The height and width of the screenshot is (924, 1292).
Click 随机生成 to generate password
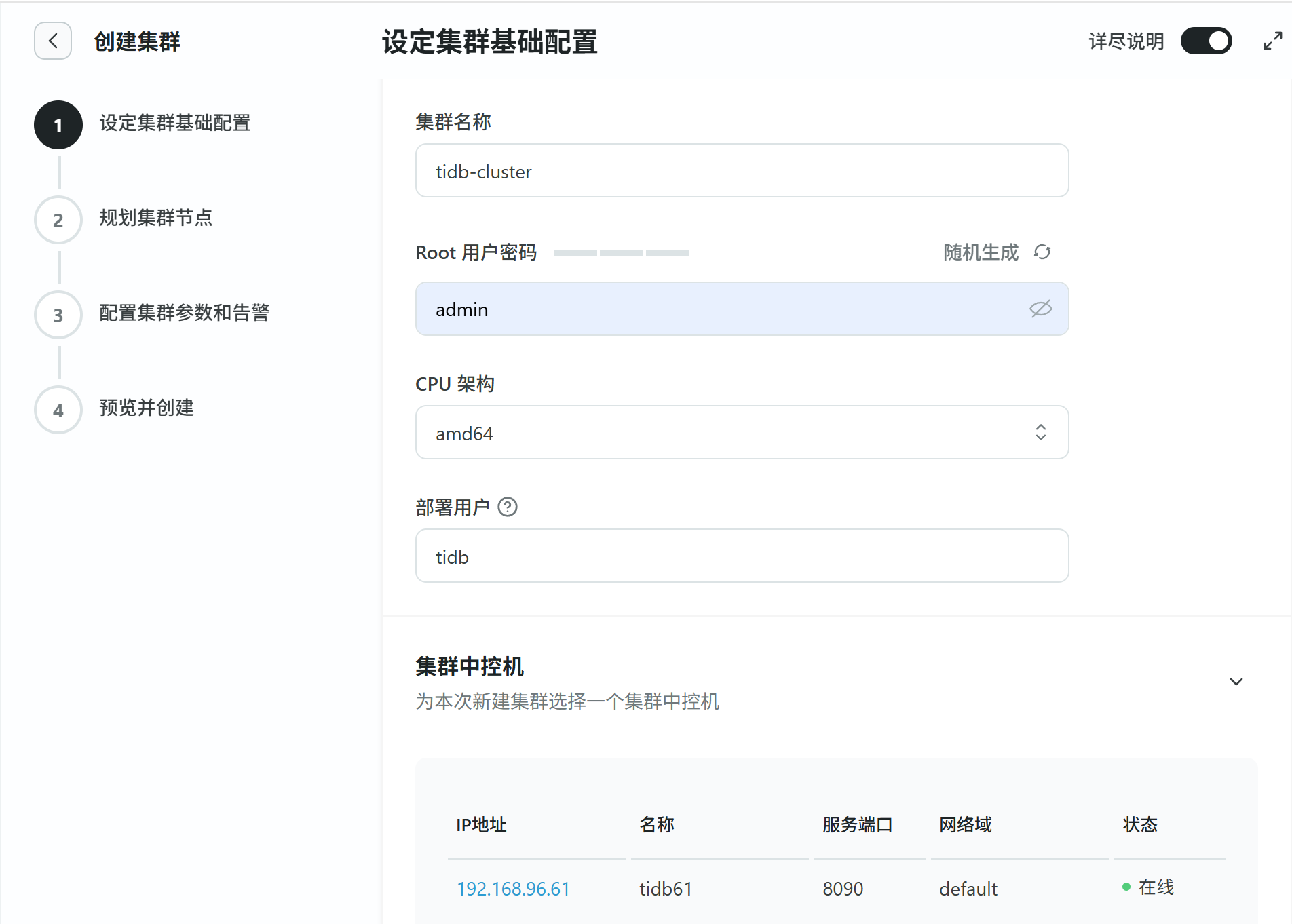(x=981, y=252)
